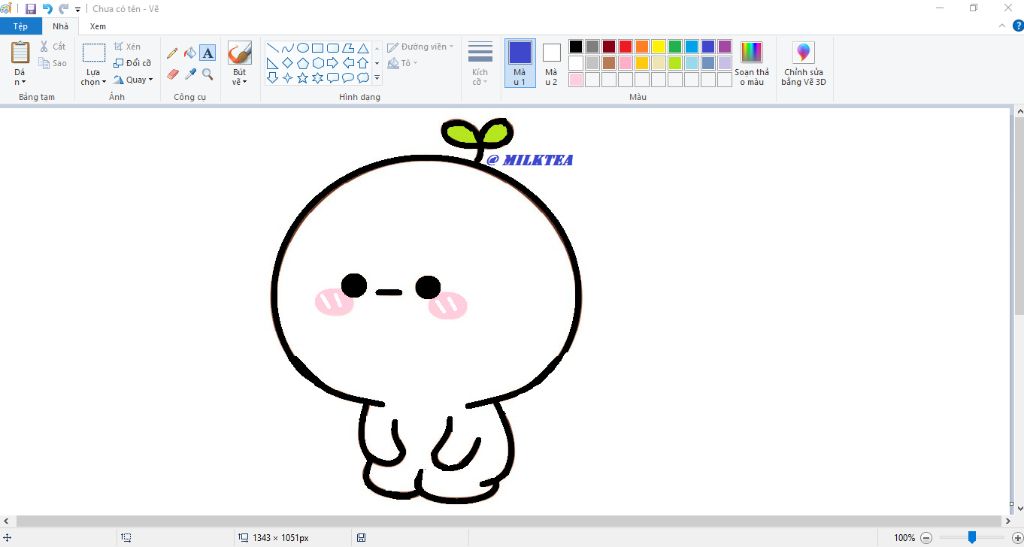
Task: Open the Tệp file menu
Action: [20, 26]
